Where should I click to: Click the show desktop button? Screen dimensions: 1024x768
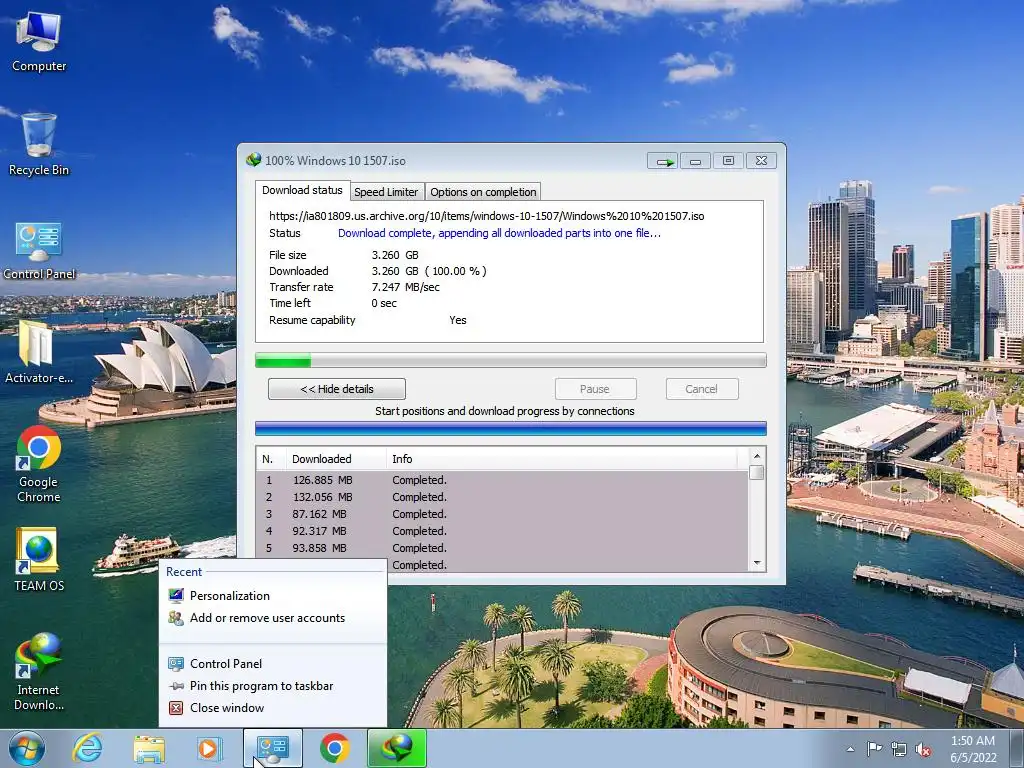[x=1017, y=749]
